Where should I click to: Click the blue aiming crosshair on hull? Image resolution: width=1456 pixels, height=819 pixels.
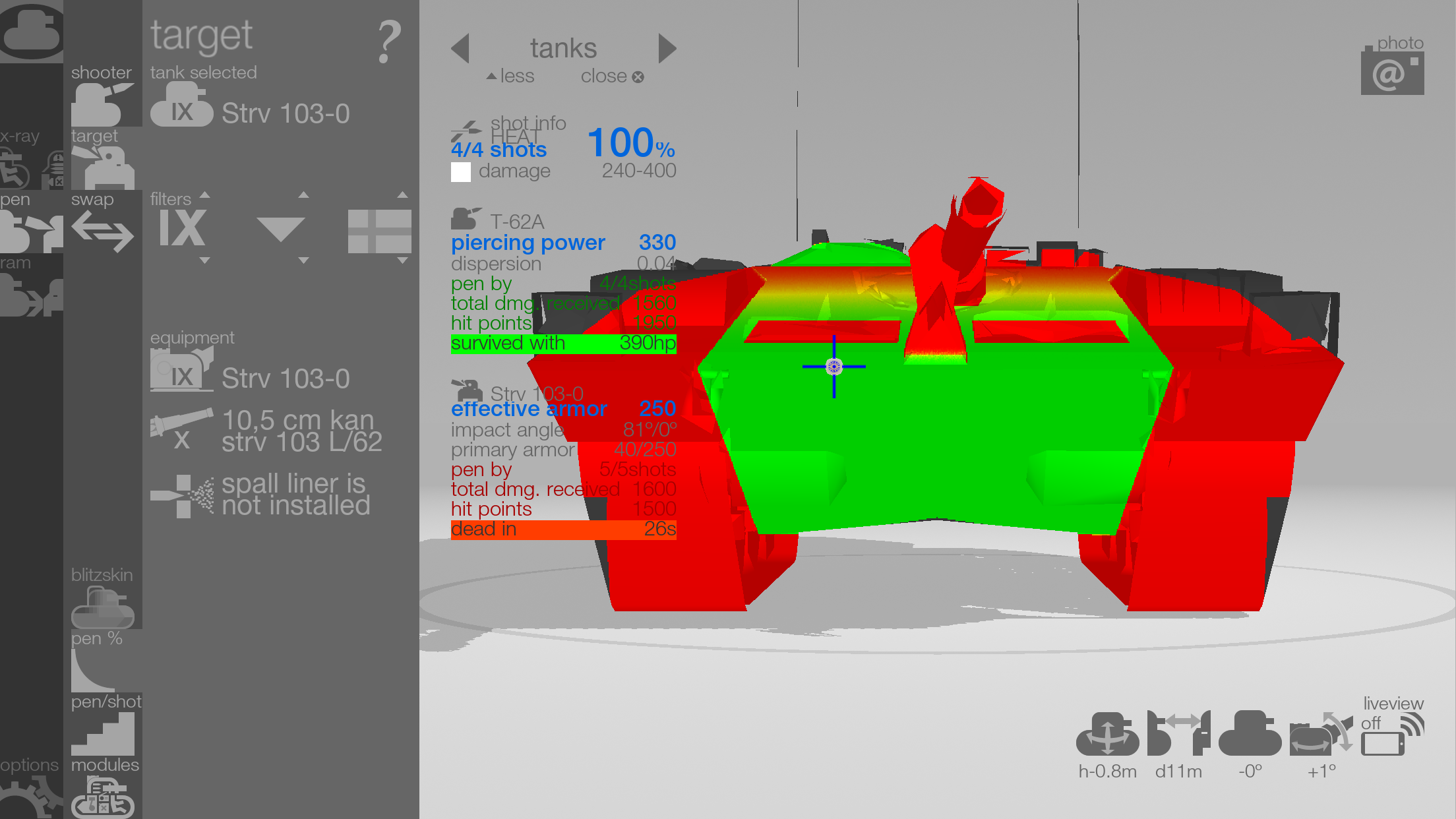coord(834,367)
